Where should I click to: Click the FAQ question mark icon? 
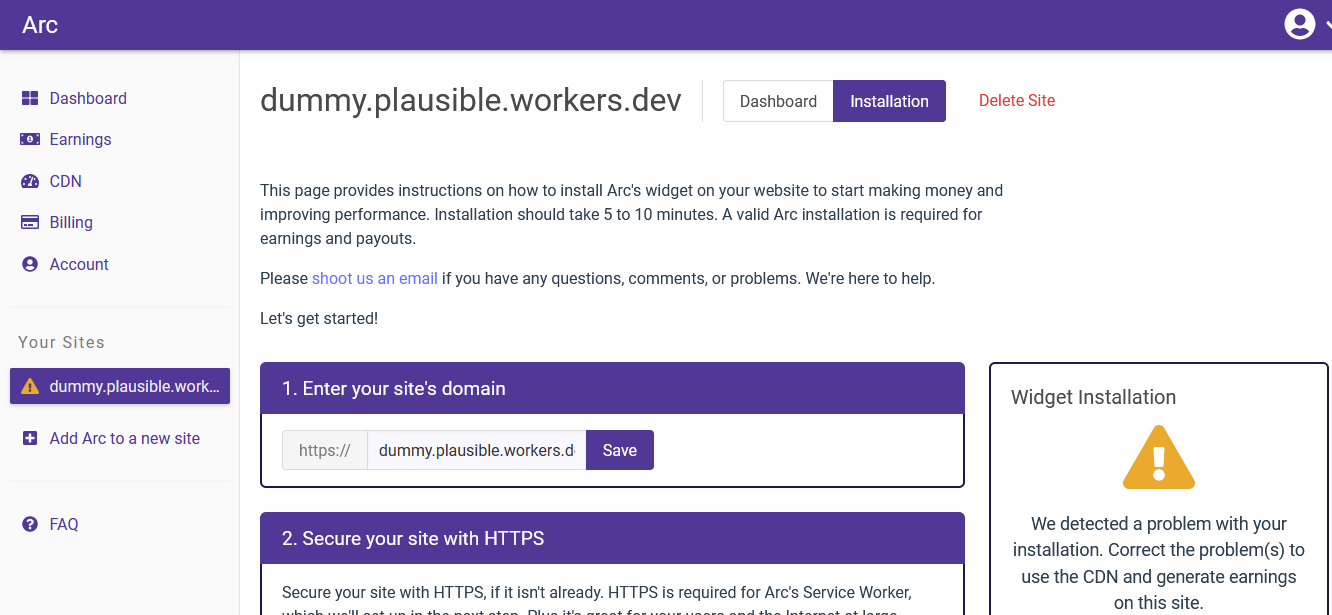30,524
